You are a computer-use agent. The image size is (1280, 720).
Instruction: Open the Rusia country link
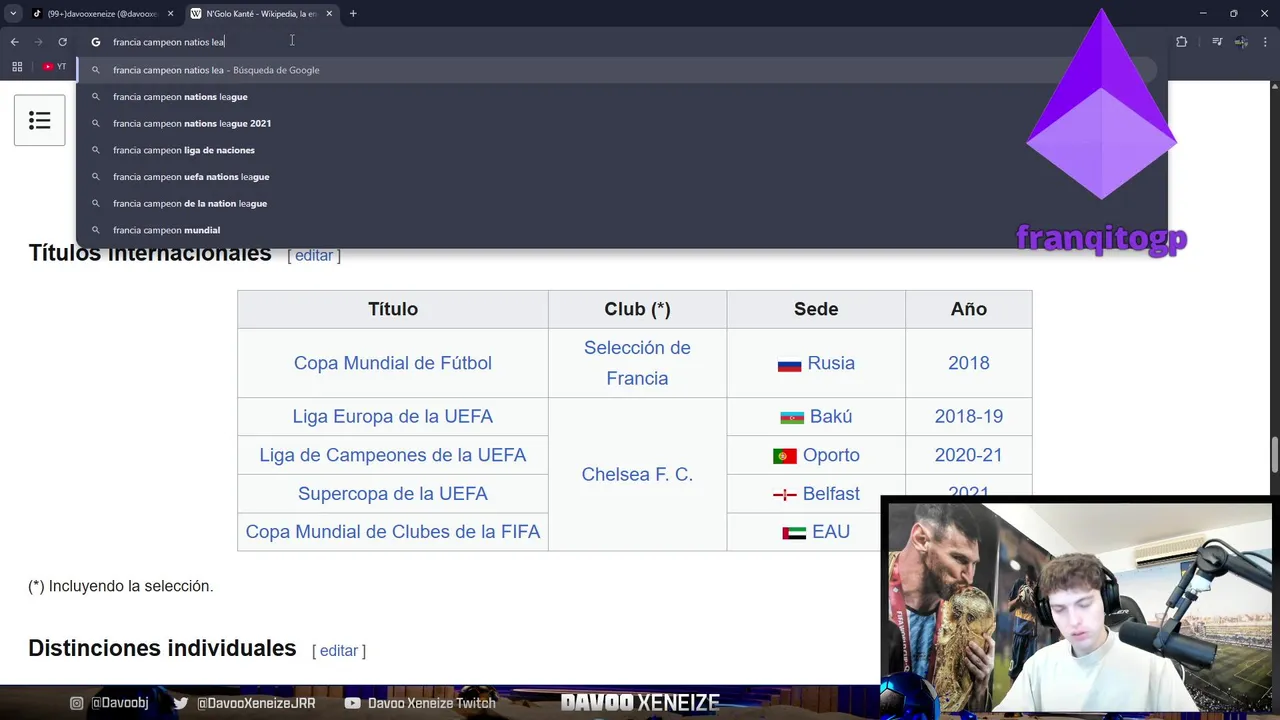tap(831, 363)
